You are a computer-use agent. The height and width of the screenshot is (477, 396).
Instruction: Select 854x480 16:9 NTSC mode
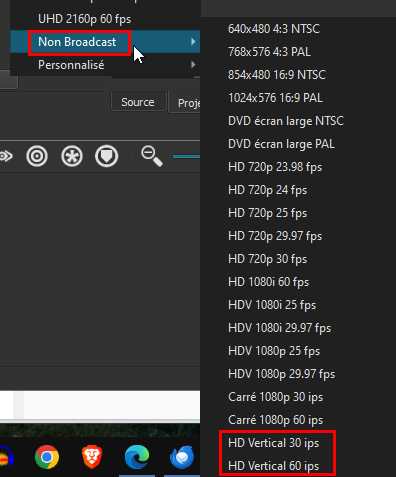coord(277,75)
